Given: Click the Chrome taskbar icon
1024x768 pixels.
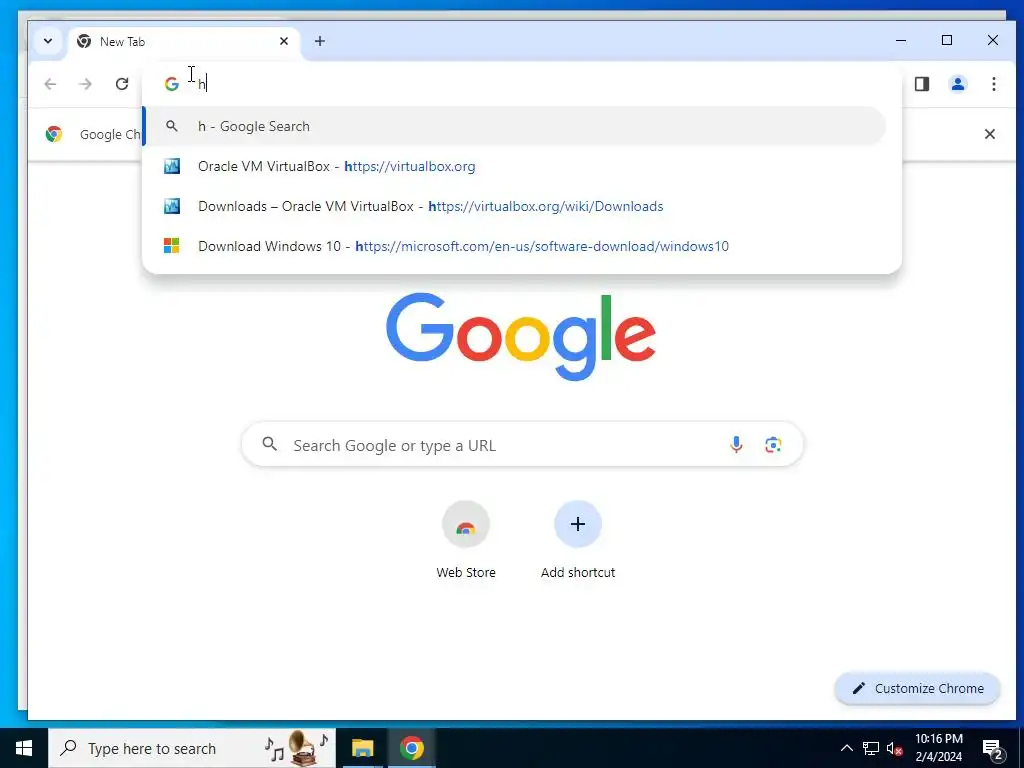Looking at the screenshot, I should (412, 748).
